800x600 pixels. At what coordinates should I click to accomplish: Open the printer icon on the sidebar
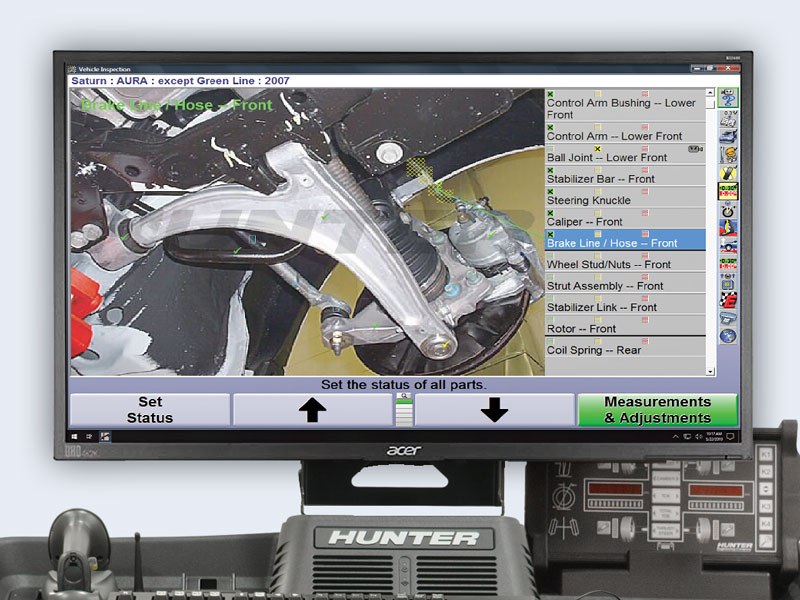(x=728, y=317)
